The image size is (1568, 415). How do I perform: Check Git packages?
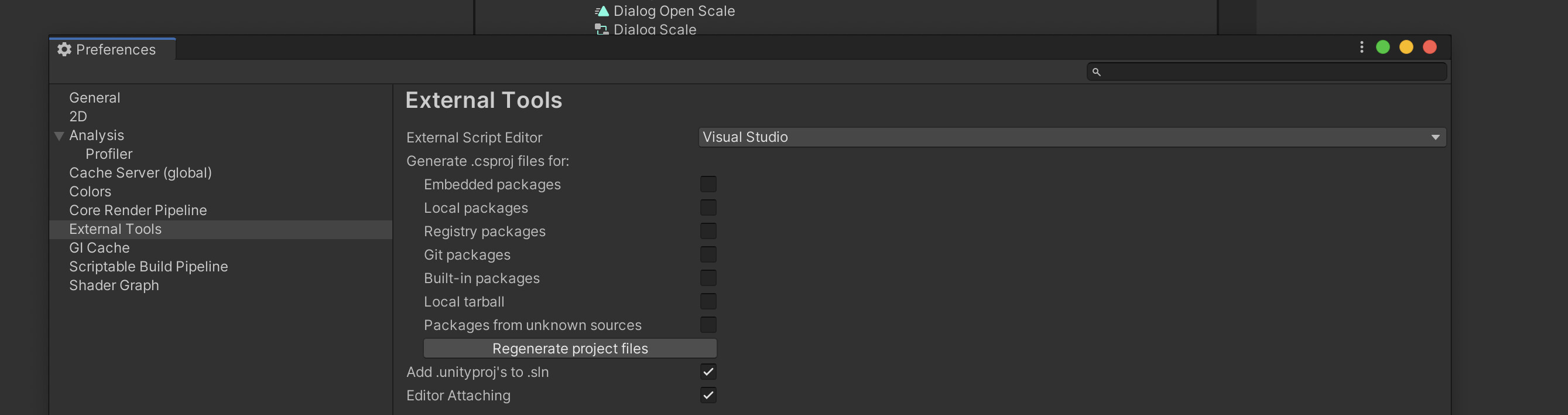[x=708, y=254]
